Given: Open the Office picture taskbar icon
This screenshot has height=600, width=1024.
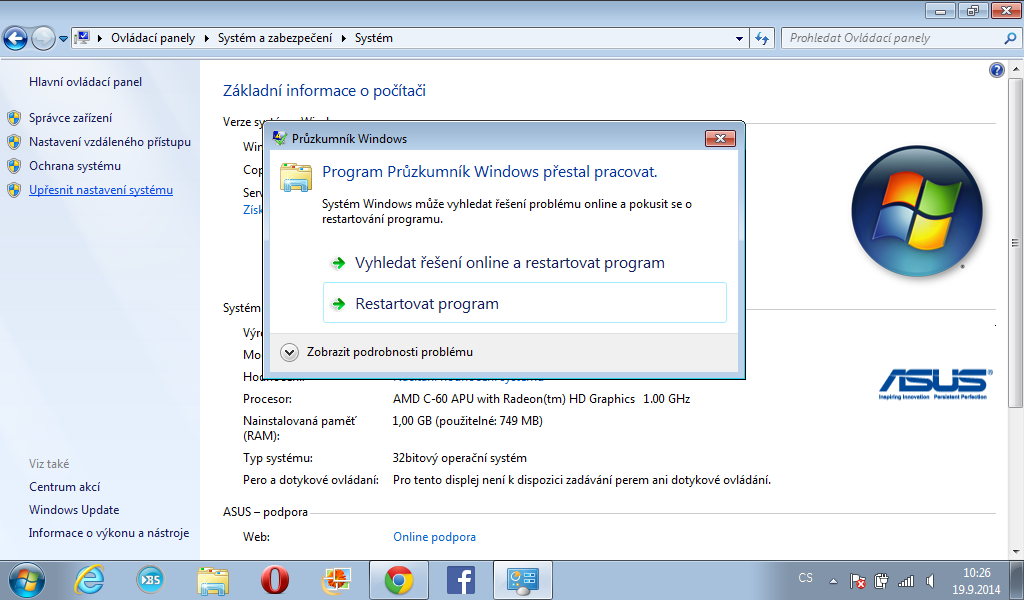Looking at the screenshot, I should point(337,580).
